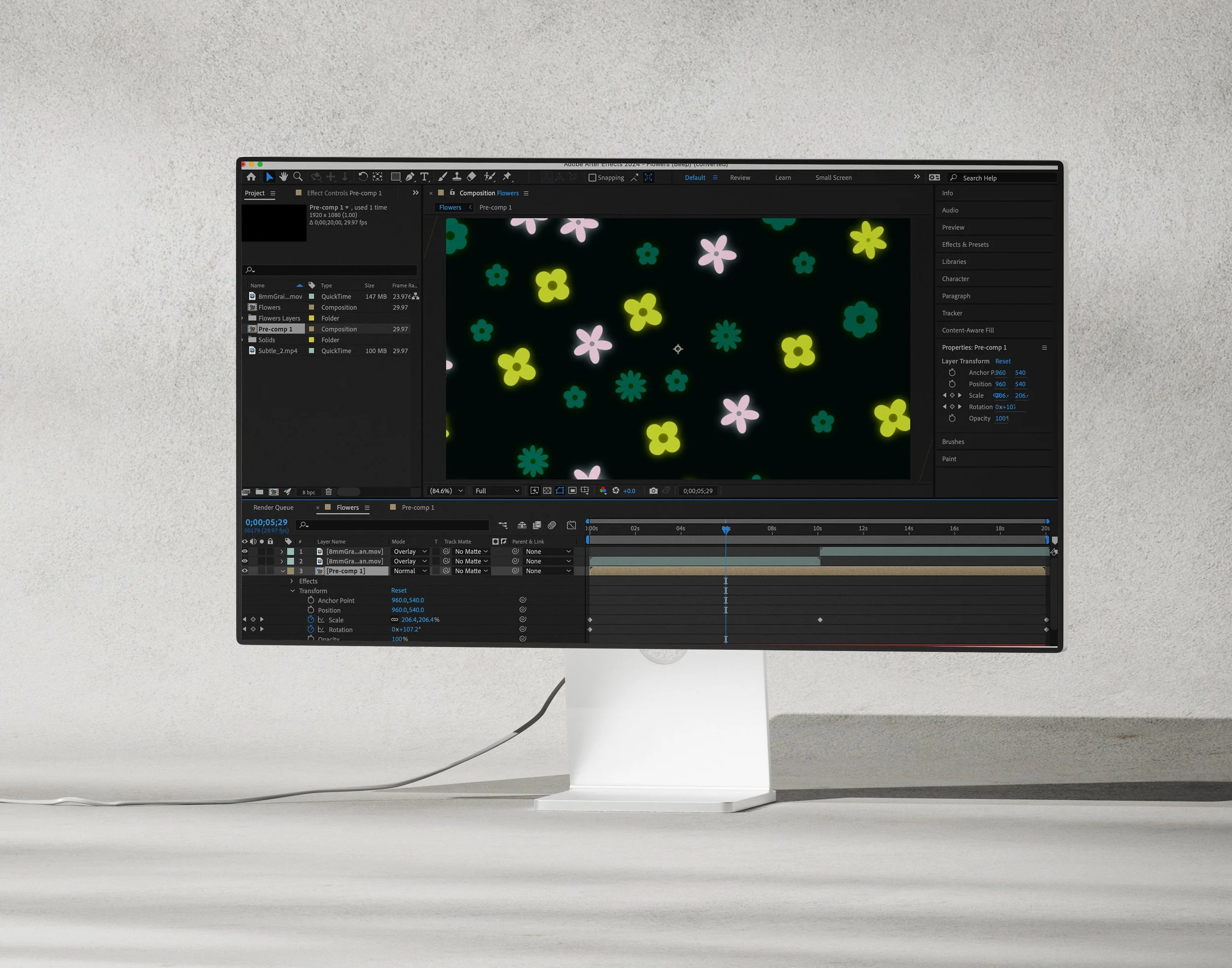Select the Type tool
Viewport: 1232px width, 968px height.
point(425,177)
